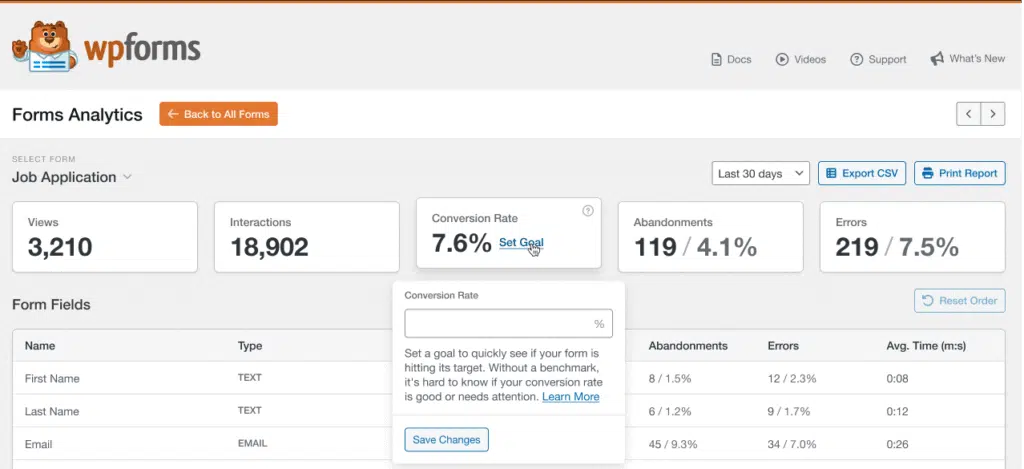Expand the Job Application form selector
This screenshot has width=1024, height=469.
(72, 177)
